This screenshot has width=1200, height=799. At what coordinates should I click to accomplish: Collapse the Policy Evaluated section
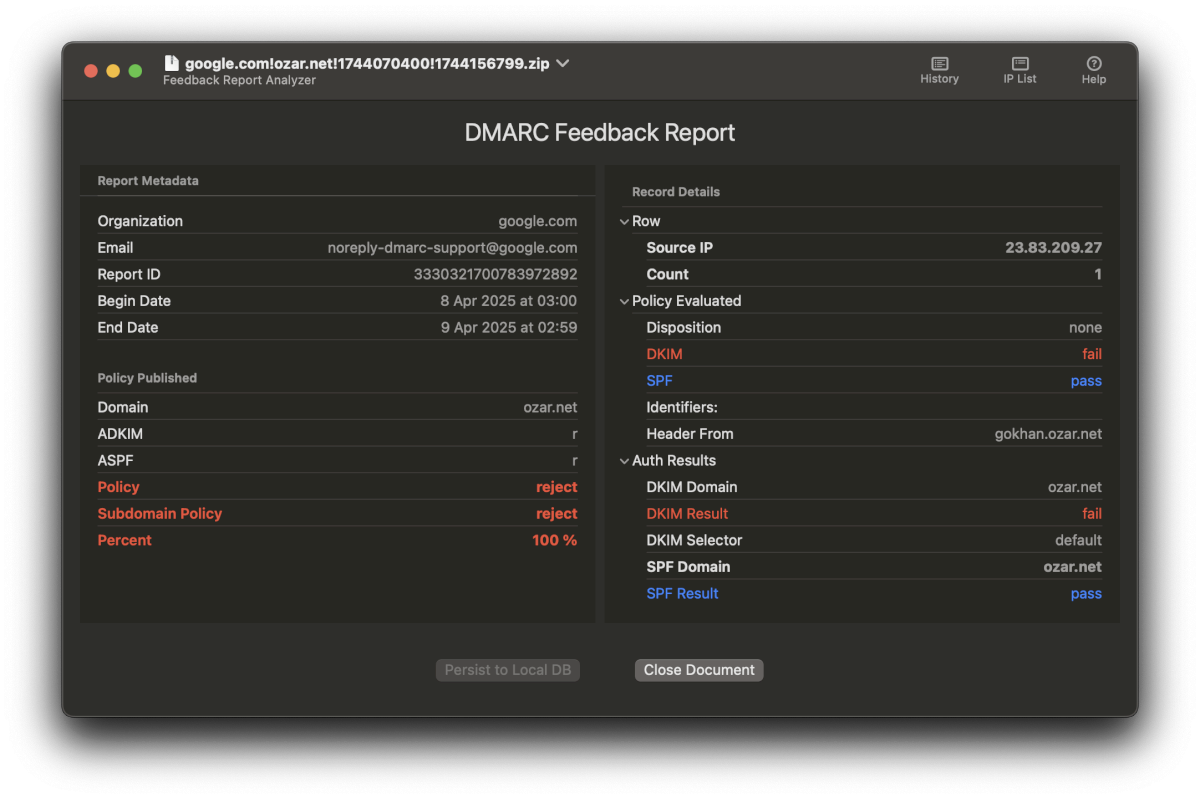point(624,301)
